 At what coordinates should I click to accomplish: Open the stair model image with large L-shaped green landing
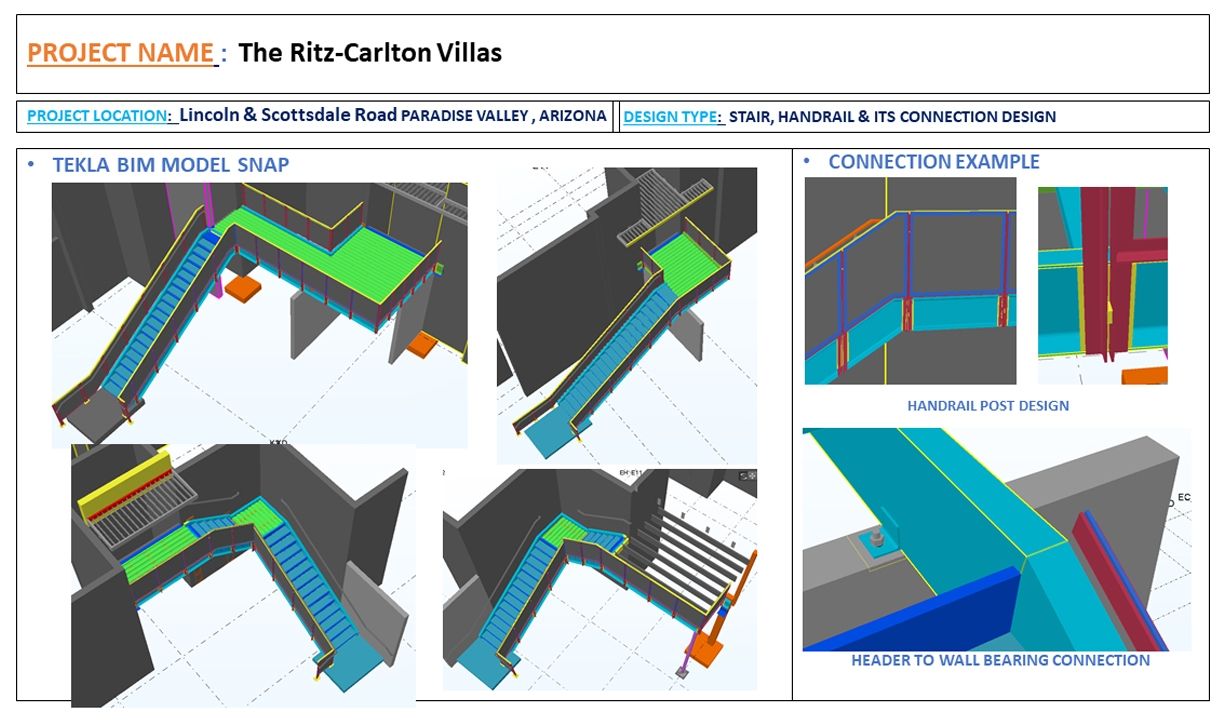260,313
